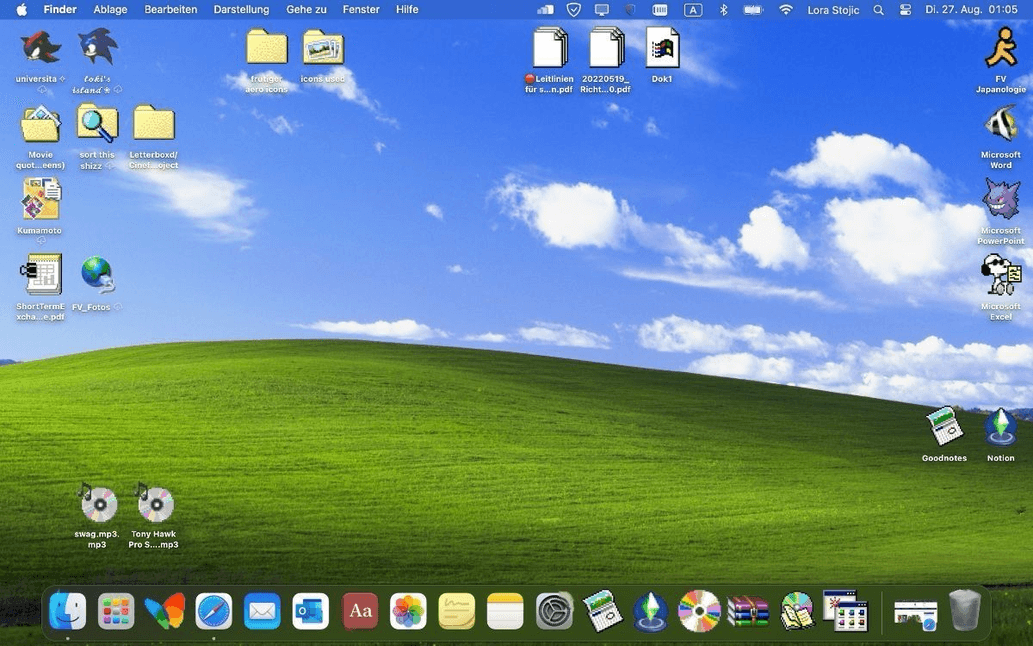1033x646 pixels.
Task: Open the frutiger aero icons folder
Action: [267, 47]
